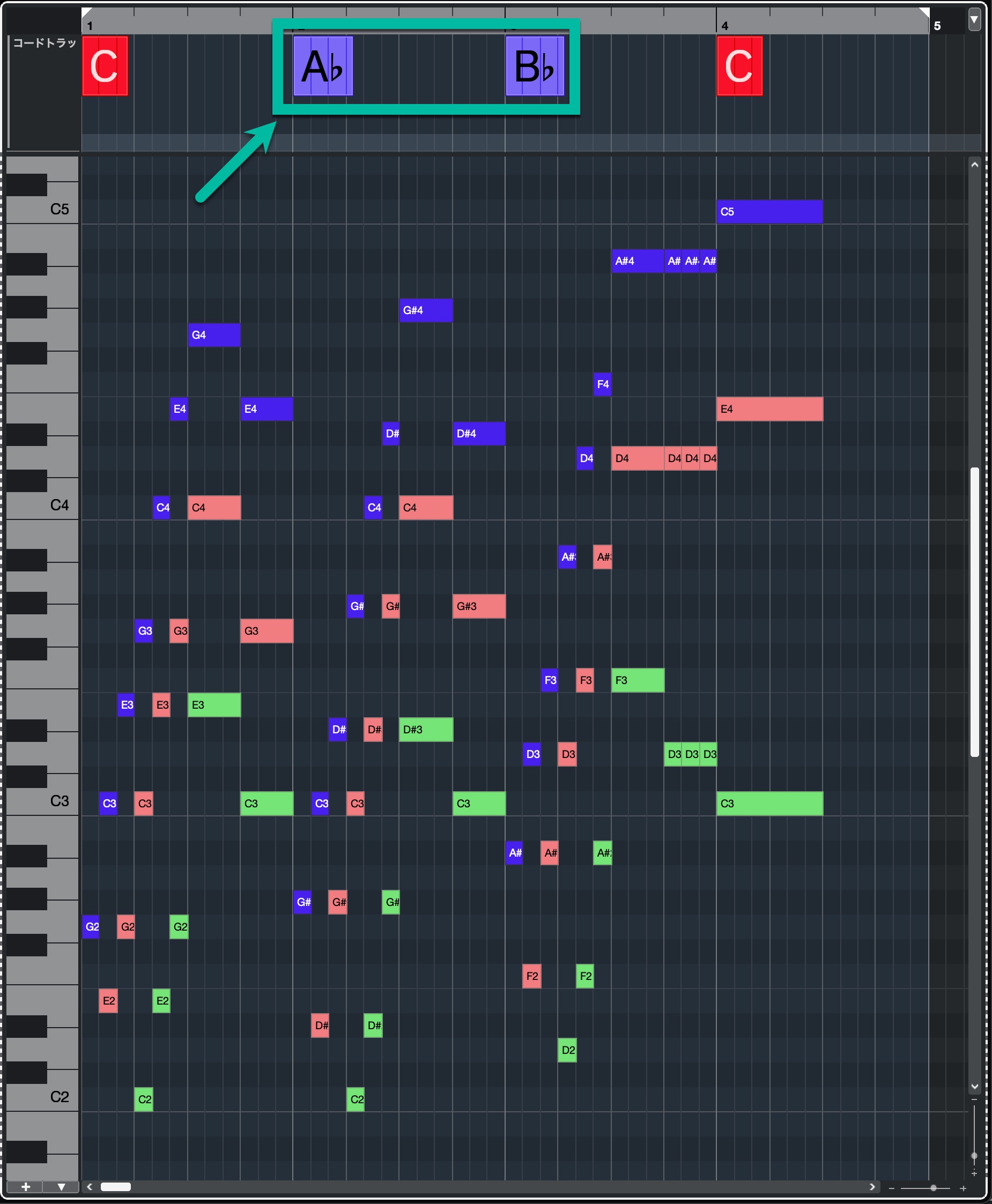Select the blue D3 note
The height and width of the screenshot is (1204, 992).
pyautogui.click(x=532, y=754)
